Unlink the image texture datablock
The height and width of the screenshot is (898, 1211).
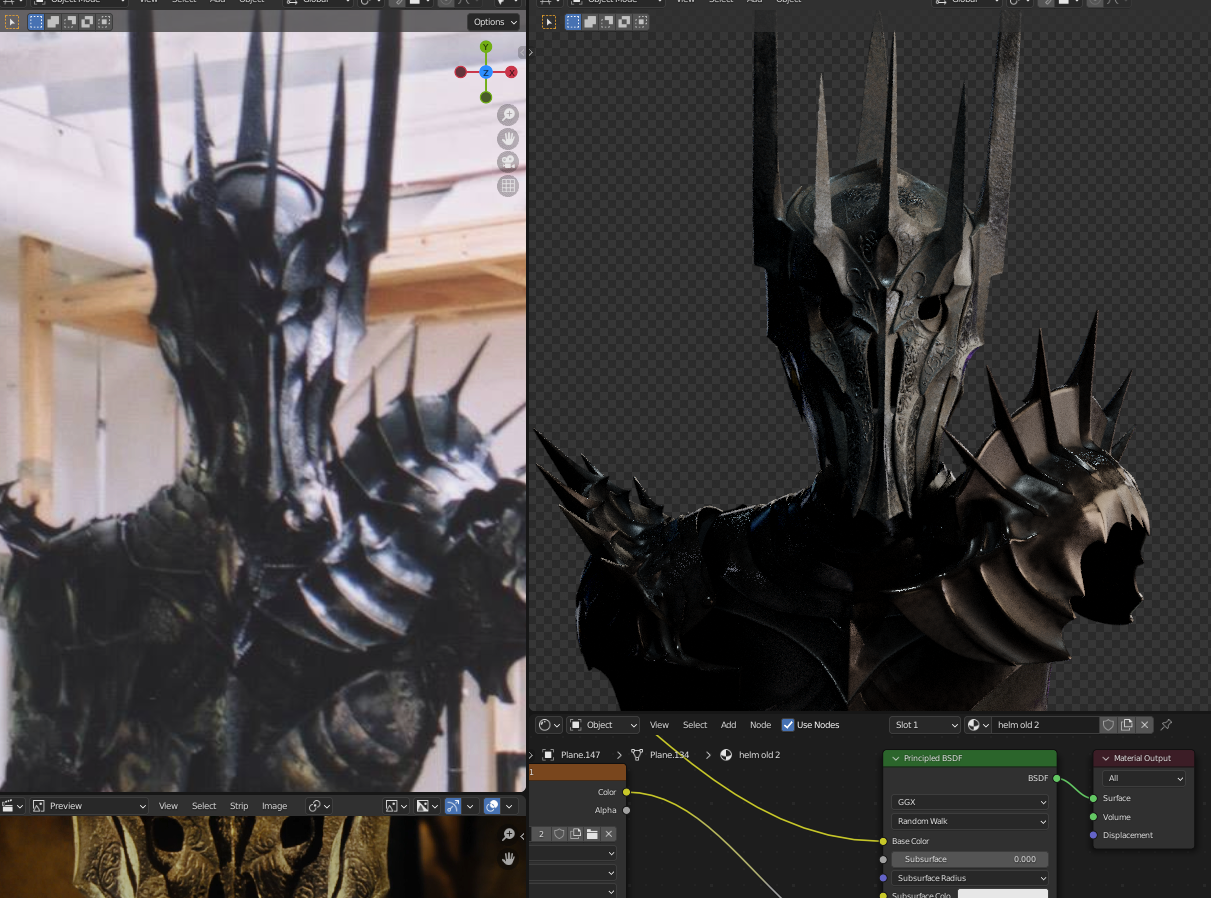click(608, 834)
